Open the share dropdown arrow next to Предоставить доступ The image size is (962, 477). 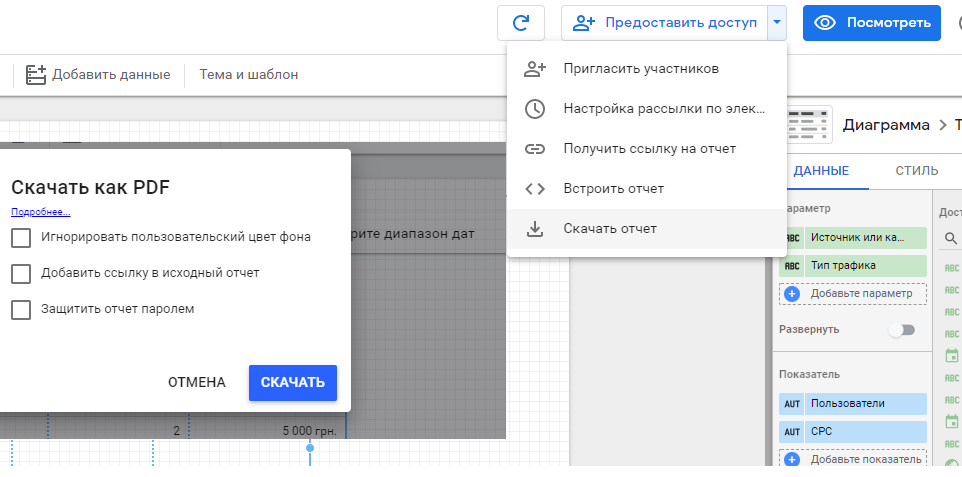pos(777,23)
